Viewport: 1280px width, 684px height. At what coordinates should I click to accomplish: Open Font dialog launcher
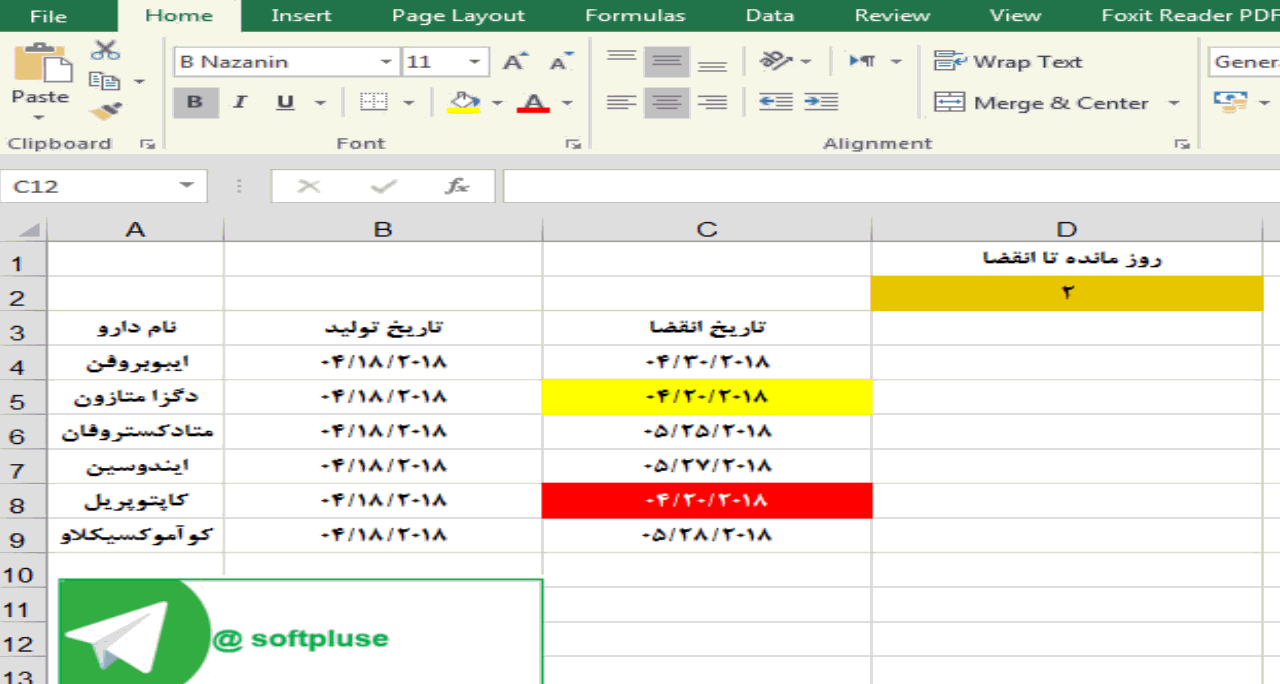(573, 145)
